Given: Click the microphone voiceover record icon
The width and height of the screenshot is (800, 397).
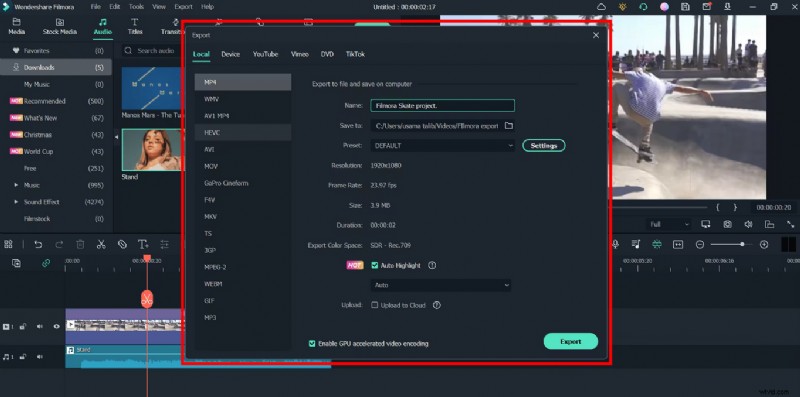Looking at the screenshot, I should point(615,244).
